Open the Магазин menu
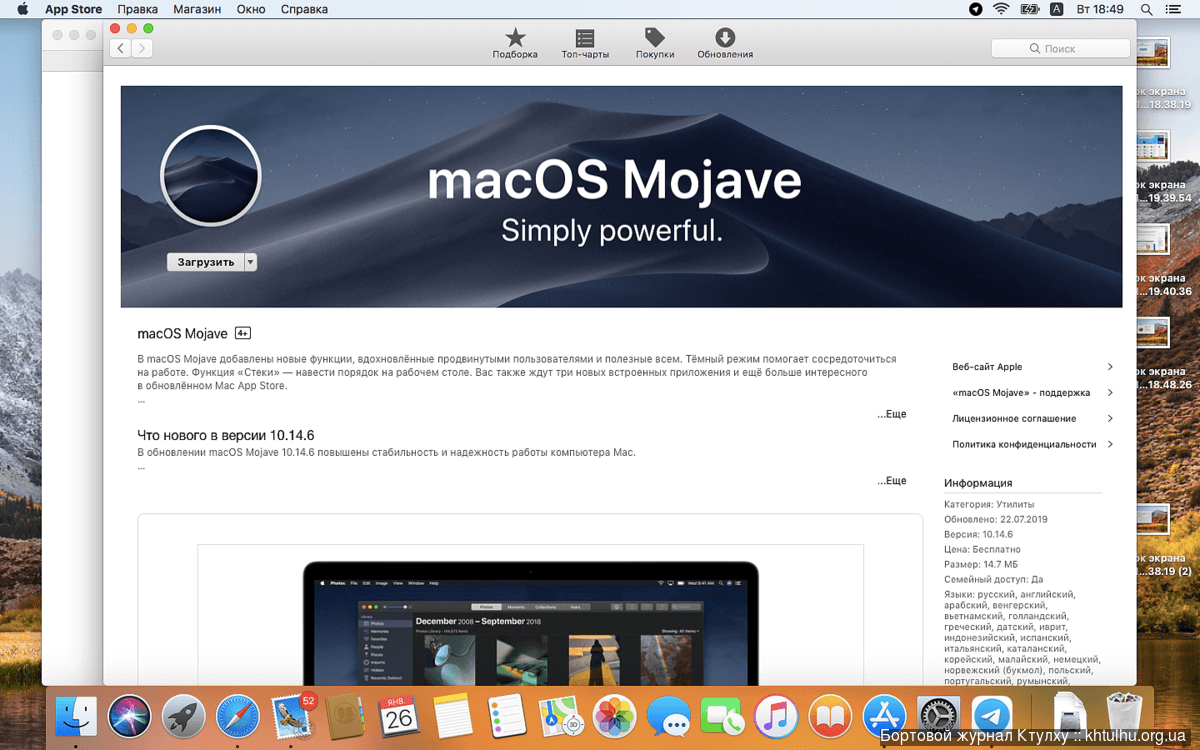 point(198,9)
